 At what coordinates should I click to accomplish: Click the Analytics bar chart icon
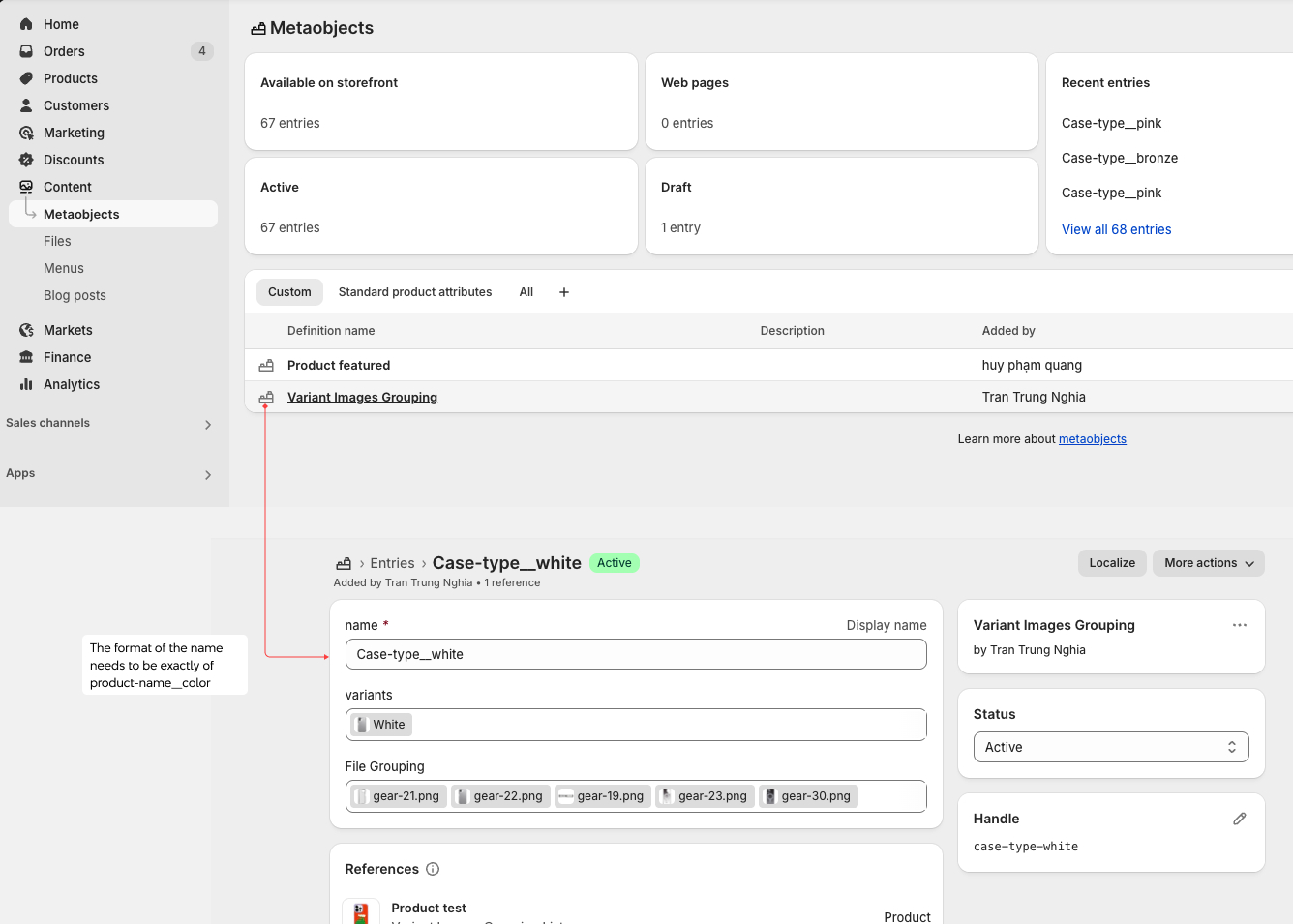point(26,384)
